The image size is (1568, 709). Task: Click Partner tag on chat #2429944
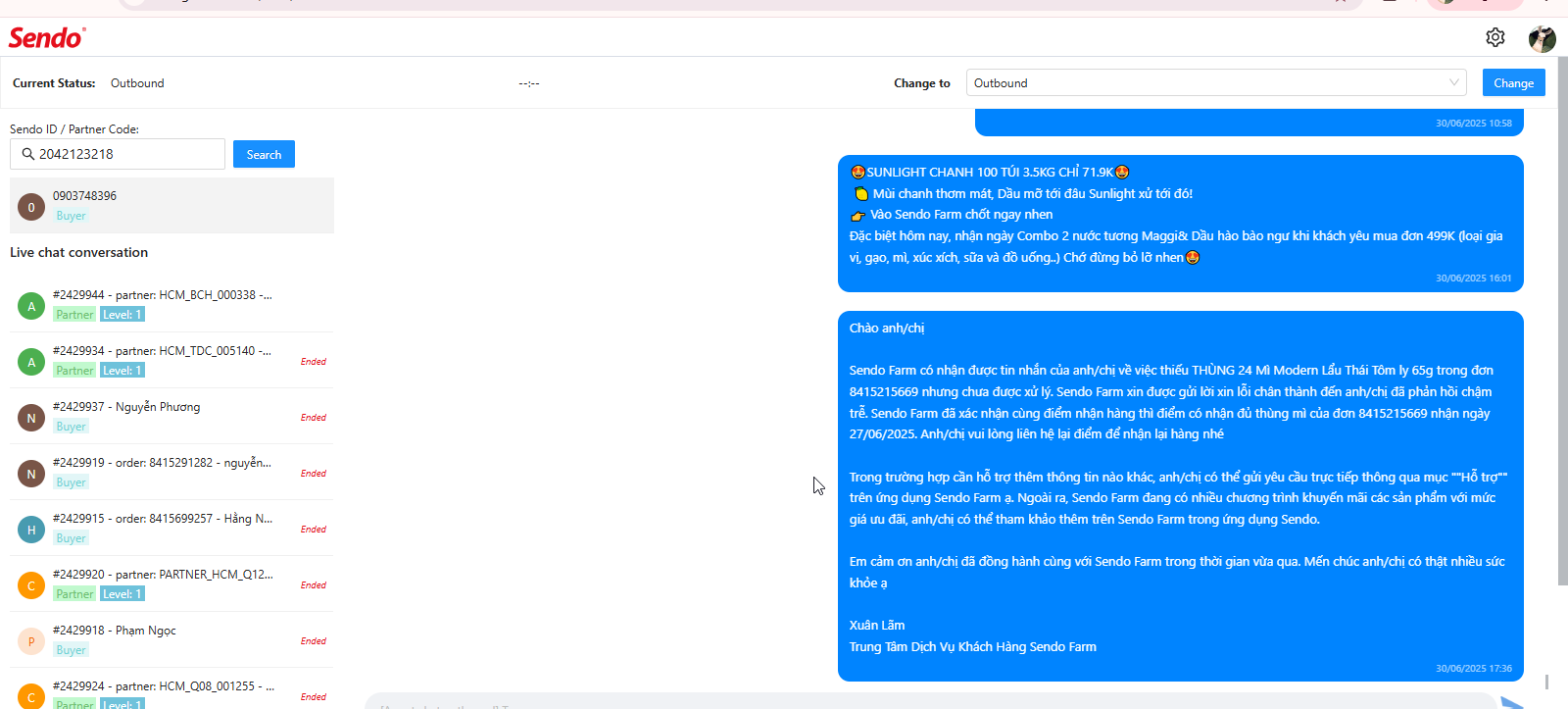point(74,315)
